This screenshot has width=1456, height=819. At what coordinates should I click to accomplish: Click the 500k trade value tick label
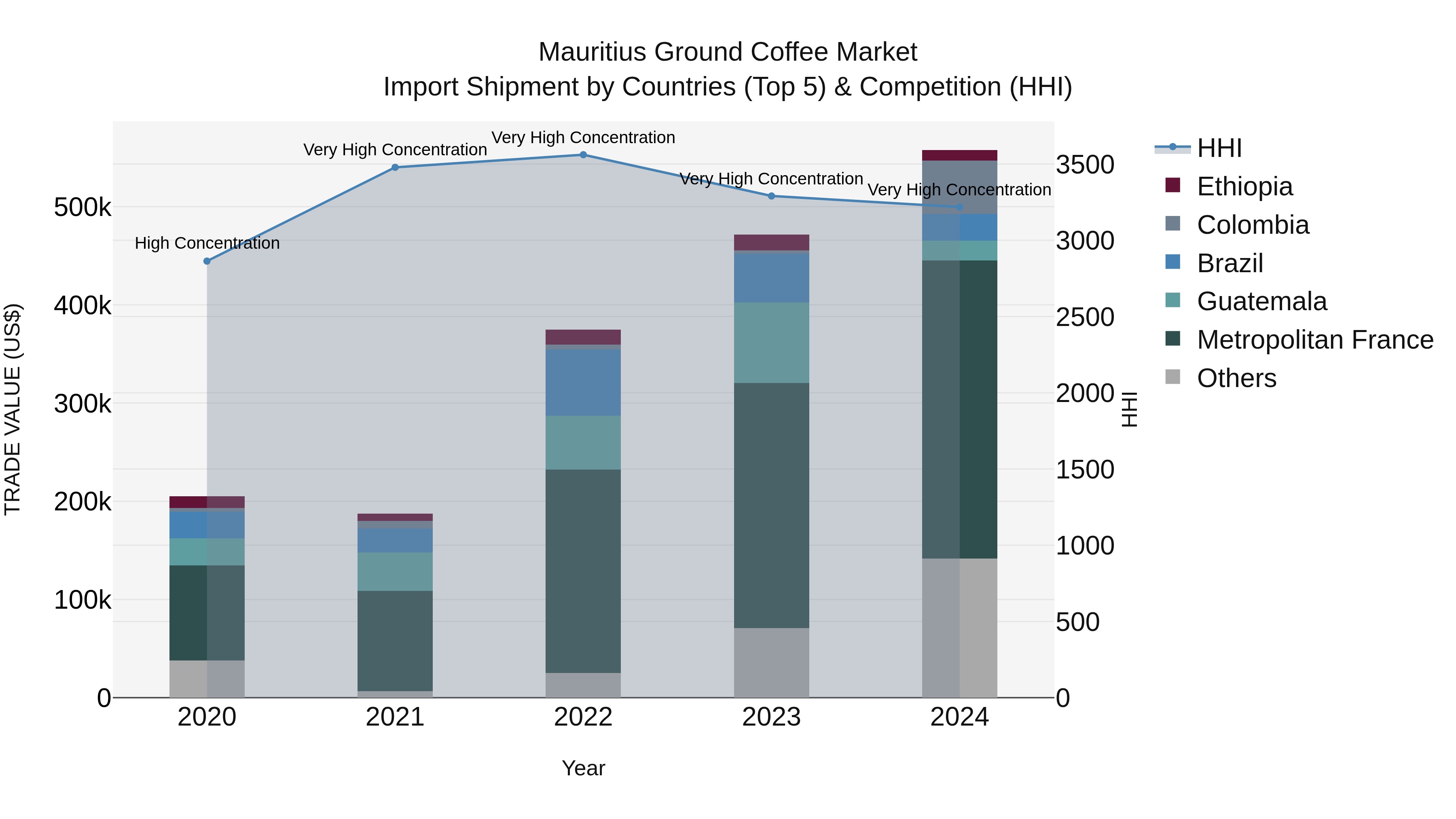coord(83,207)
